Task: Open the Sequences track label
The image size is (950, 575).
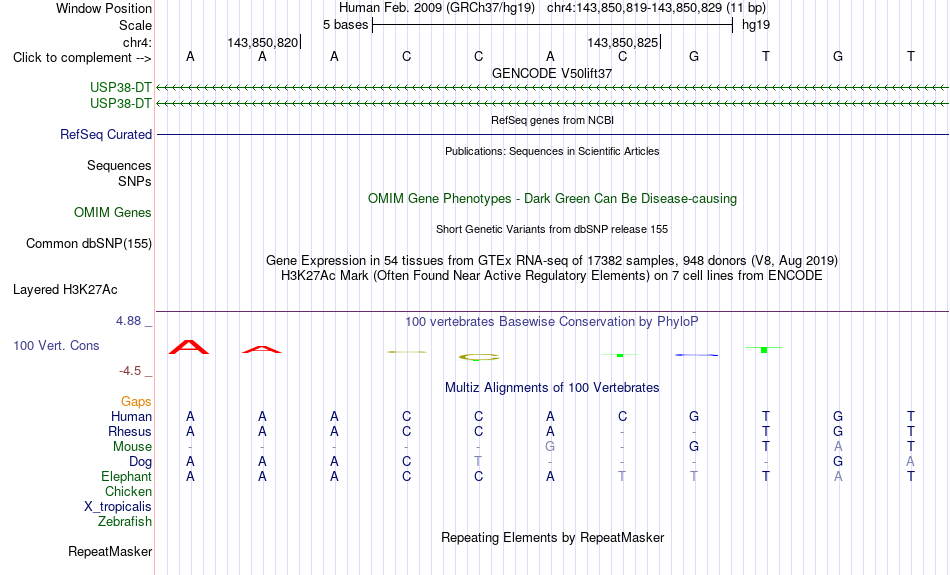Action: click(119, 165)
